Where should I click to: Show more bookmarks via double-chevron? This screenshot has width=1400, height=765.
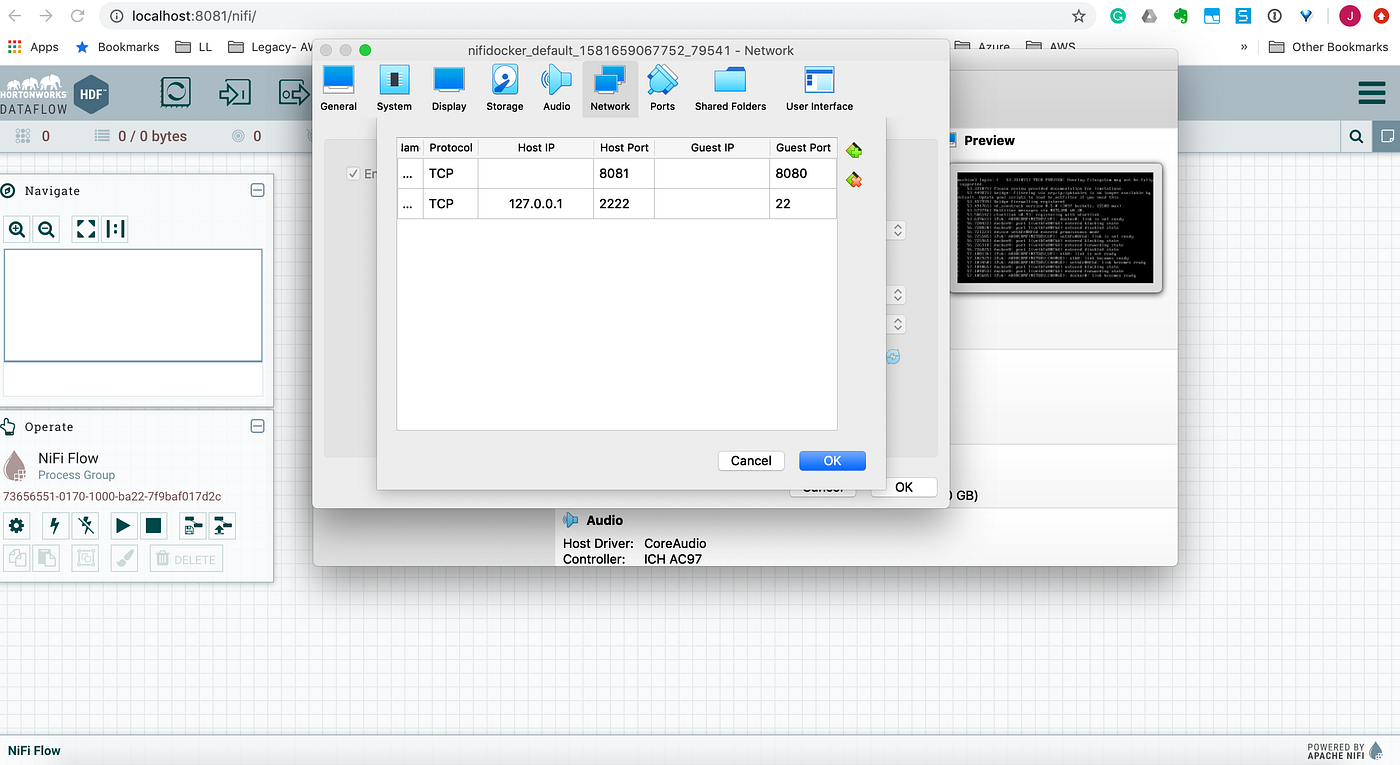1244,47
